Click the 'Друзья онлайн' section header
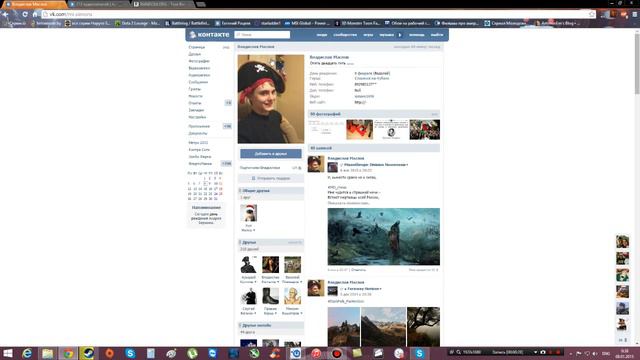The width and height of the screenshot is (640, 360). [271, 326]
